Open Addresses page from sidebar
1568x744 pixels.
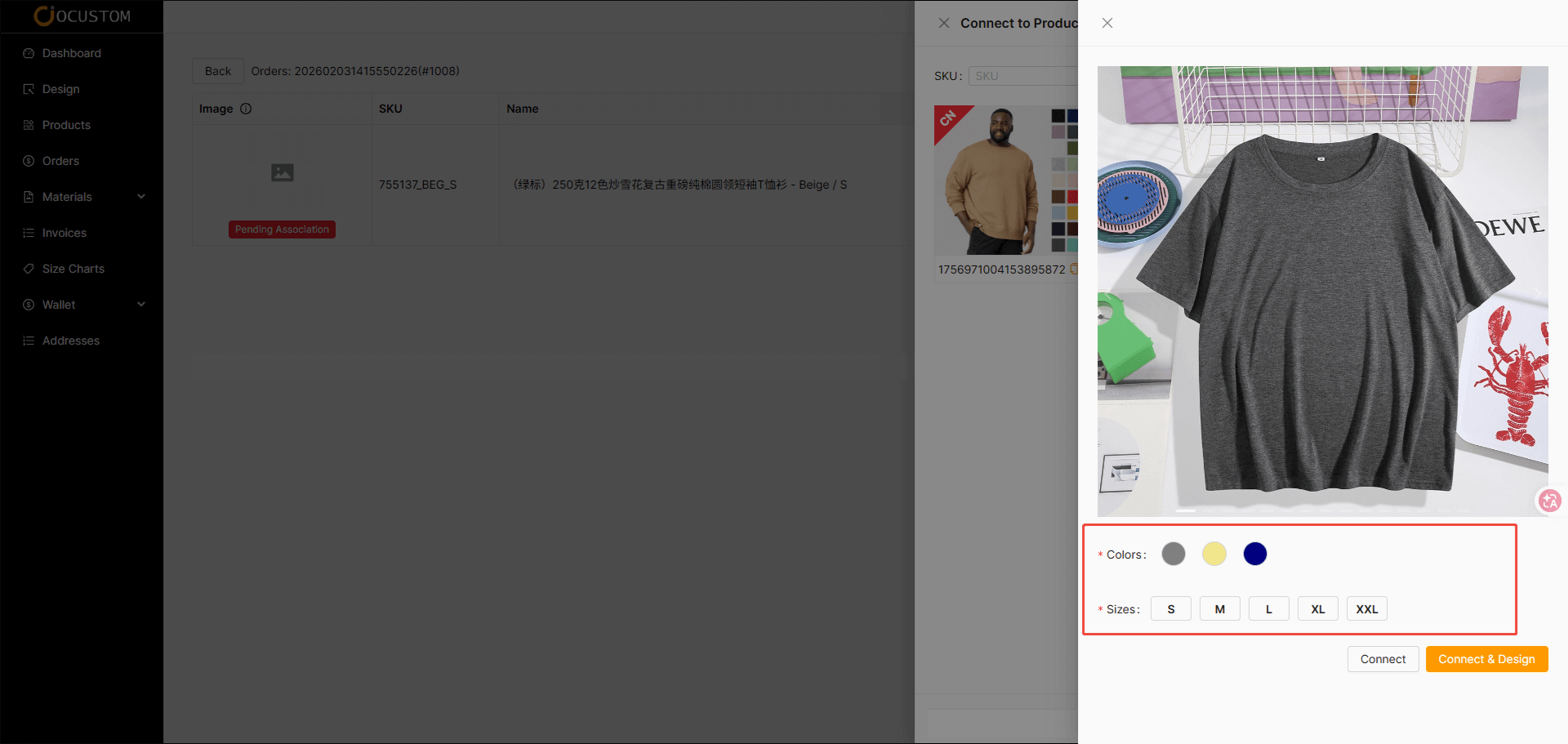(70, 341)
